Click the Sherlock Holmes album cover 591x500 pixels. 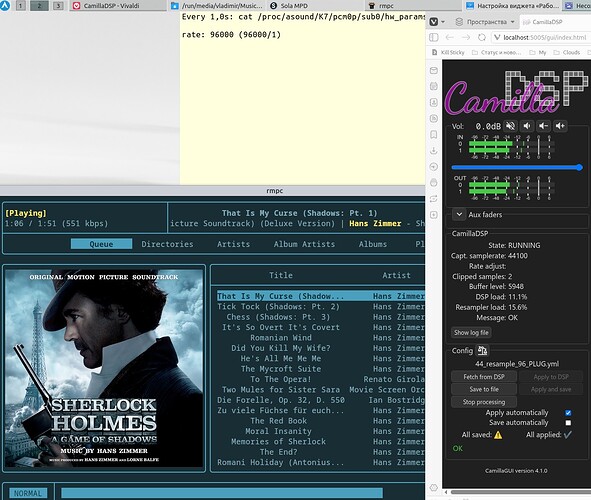point(104,368)
